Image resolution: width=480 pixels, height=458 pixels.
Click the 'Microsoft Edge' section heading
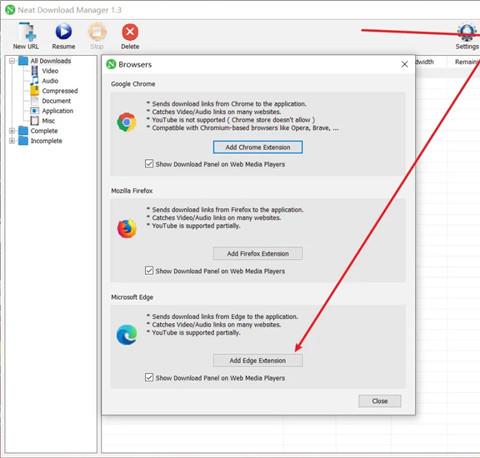(x=132, y=297)
